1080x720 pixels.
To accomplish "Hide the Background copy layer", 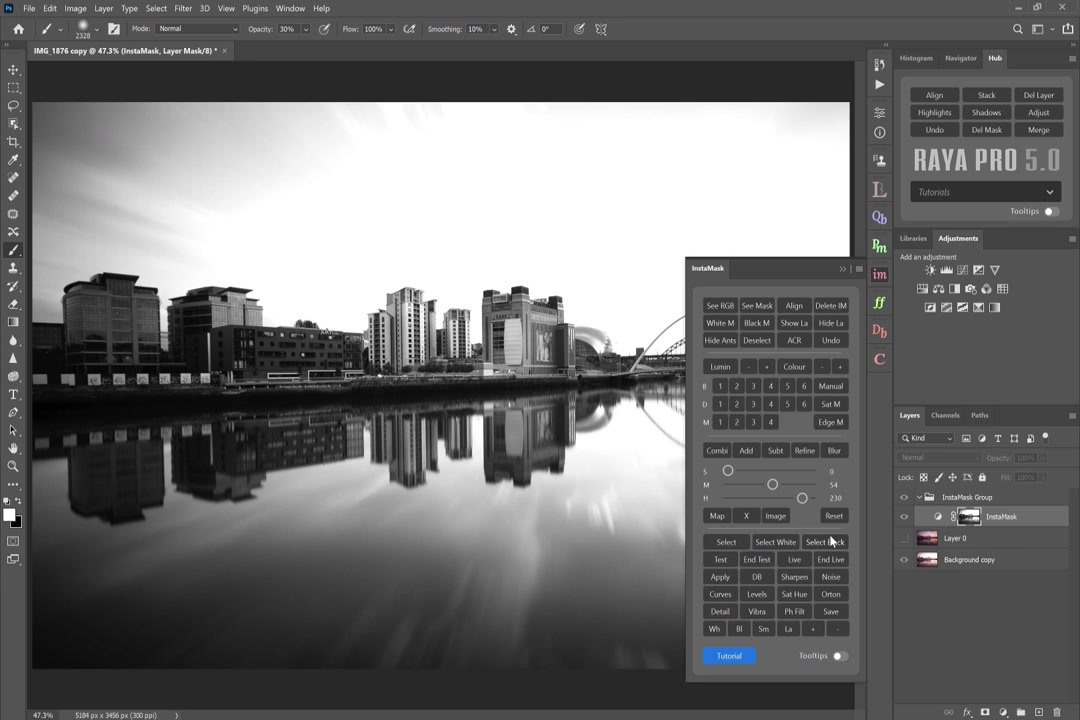I will 904,560.
